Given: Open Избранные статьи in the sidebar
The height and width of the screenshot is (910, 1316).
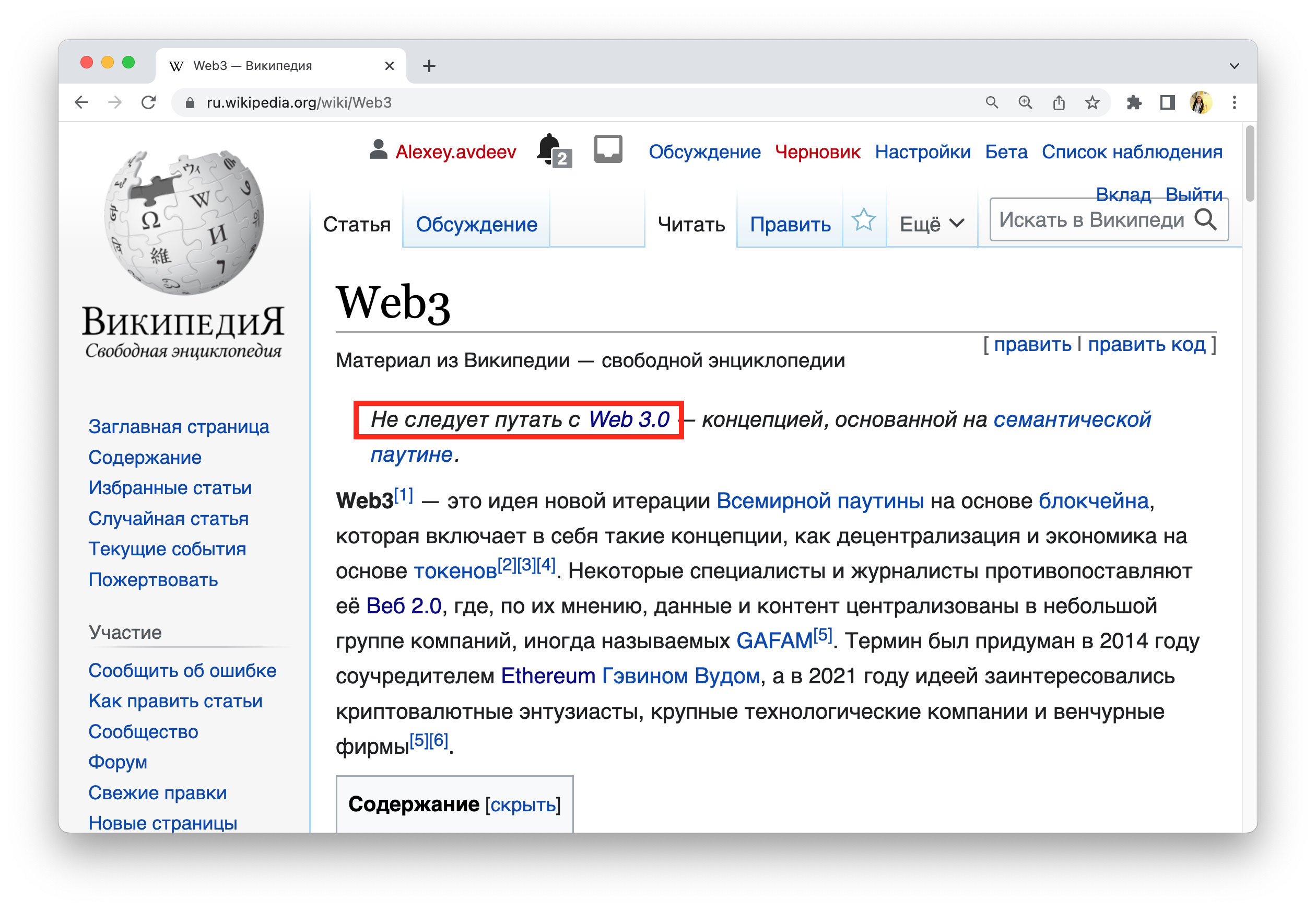Looking at the screenshot, I should (170, 487).
